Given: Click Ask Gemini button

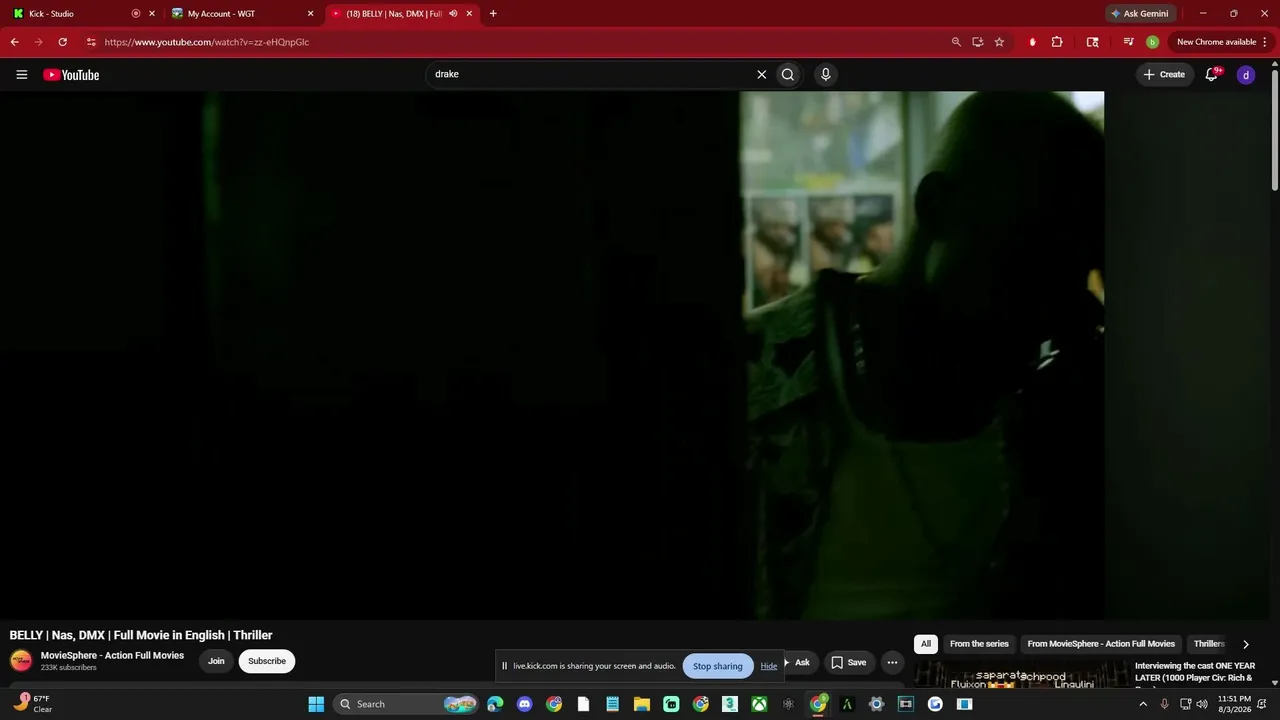Looking at the screenshot, I should coord(1139,14).
